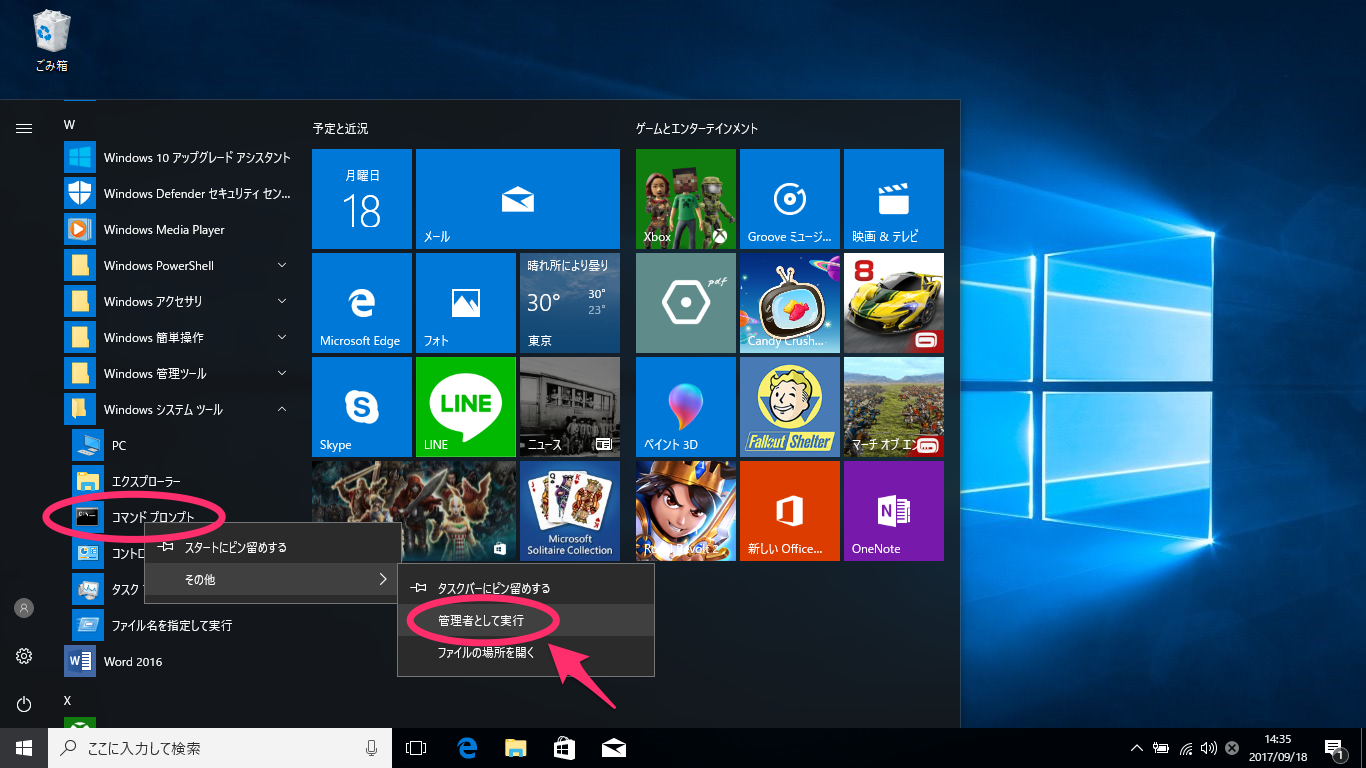Open the Skype tile
This screenshot has height=768, width=1366.
361,406
